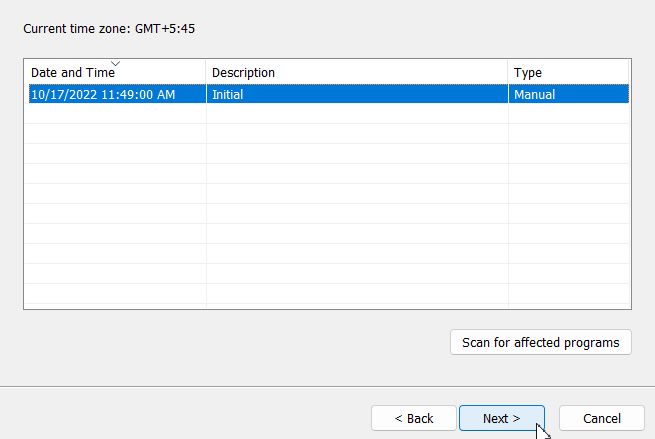
Task: Click the bottom empty row of the list
Action: tap(329, 294)
